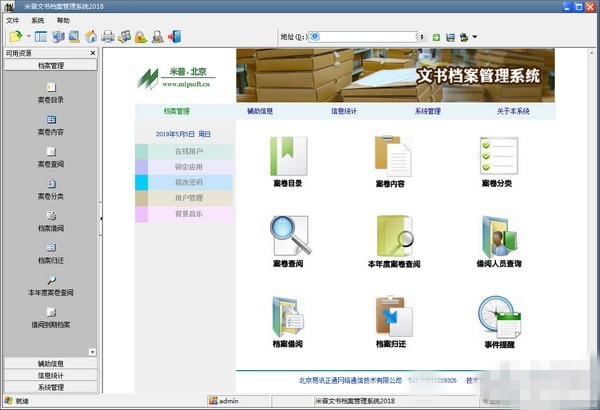Switch to the 系统管理 page tab
Viewport: 600px width, 410px height.
point(428,111)
